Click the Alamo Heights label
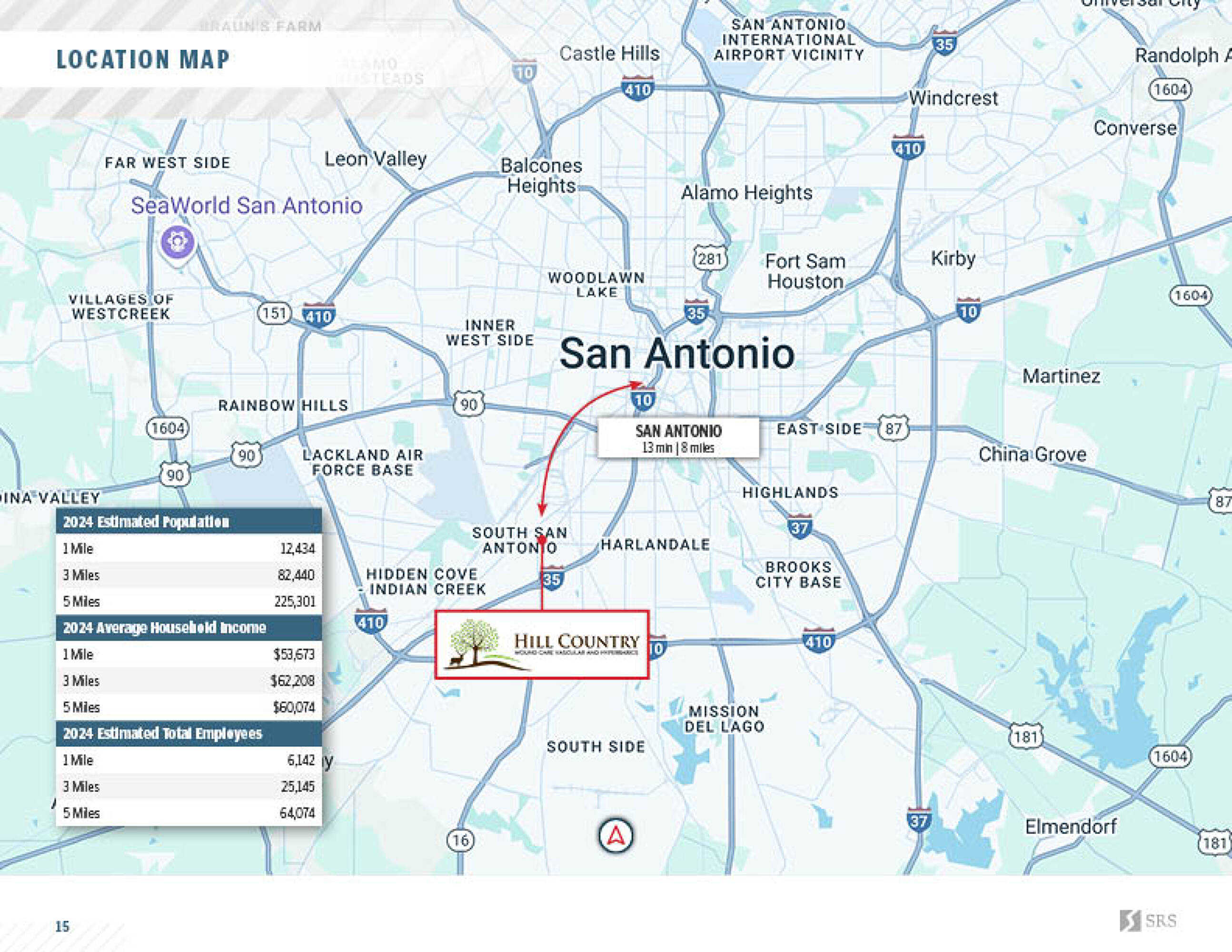 pyautogui.click(x=747, y=193)
